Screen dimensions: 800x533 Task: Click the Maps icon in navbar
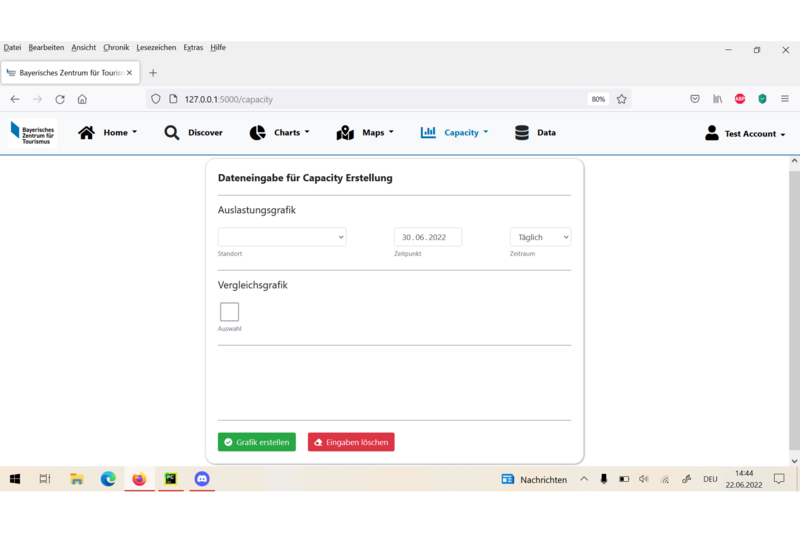pos(345,133)
